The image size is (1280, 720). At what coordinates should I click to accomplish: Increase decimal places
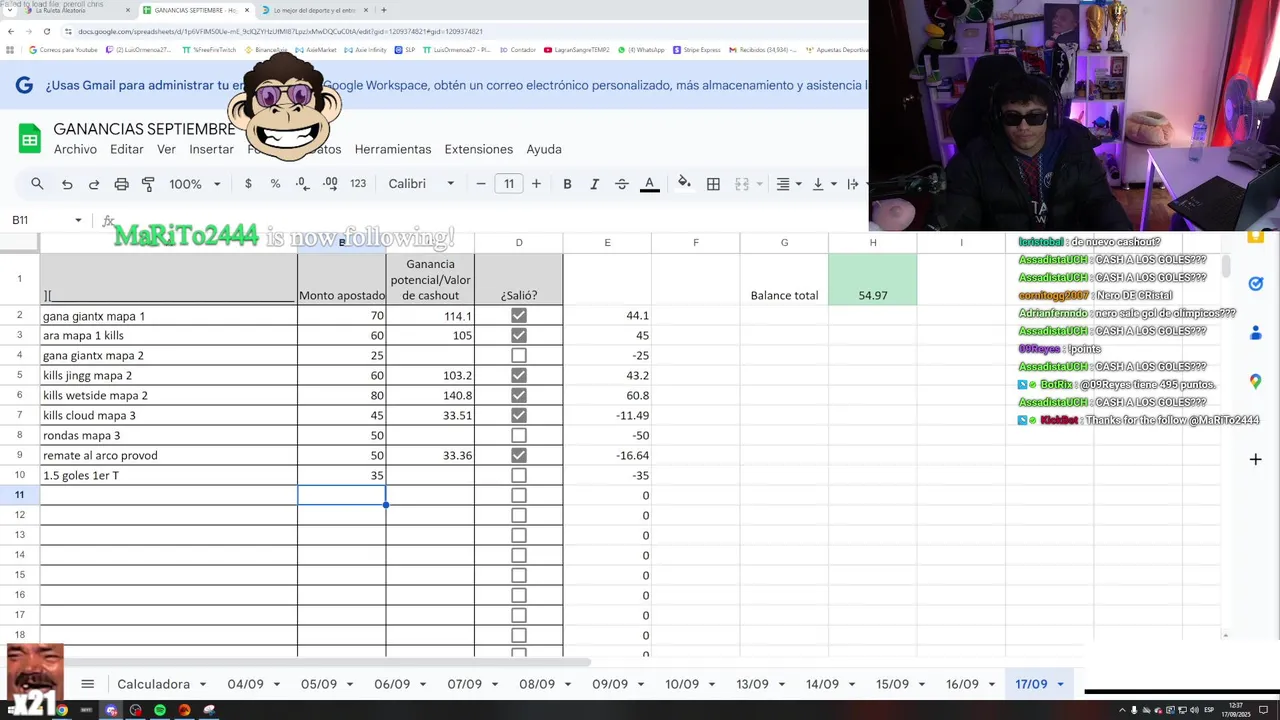[330, 184]
